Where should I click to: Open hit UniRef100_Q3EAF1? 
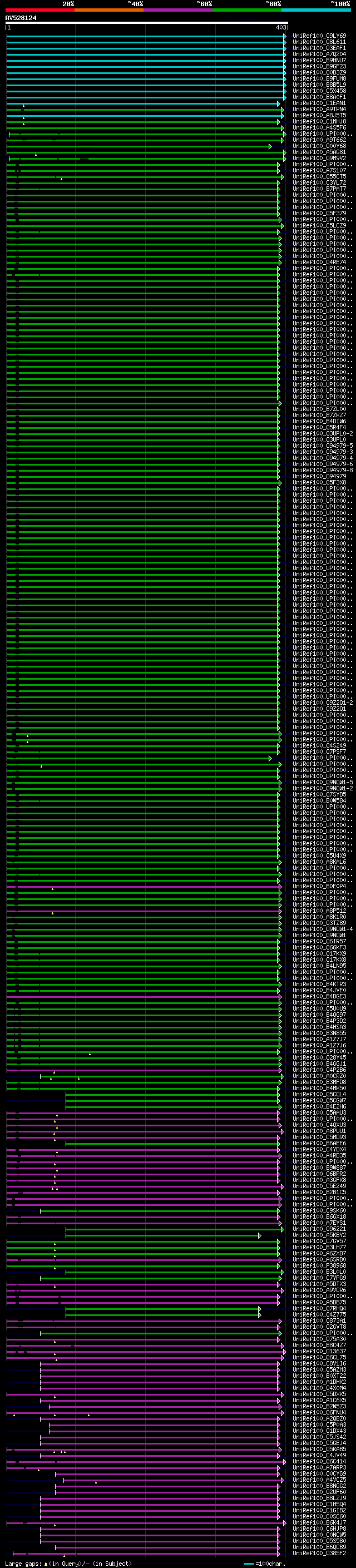pyautogui.click(x=319, y=48)
